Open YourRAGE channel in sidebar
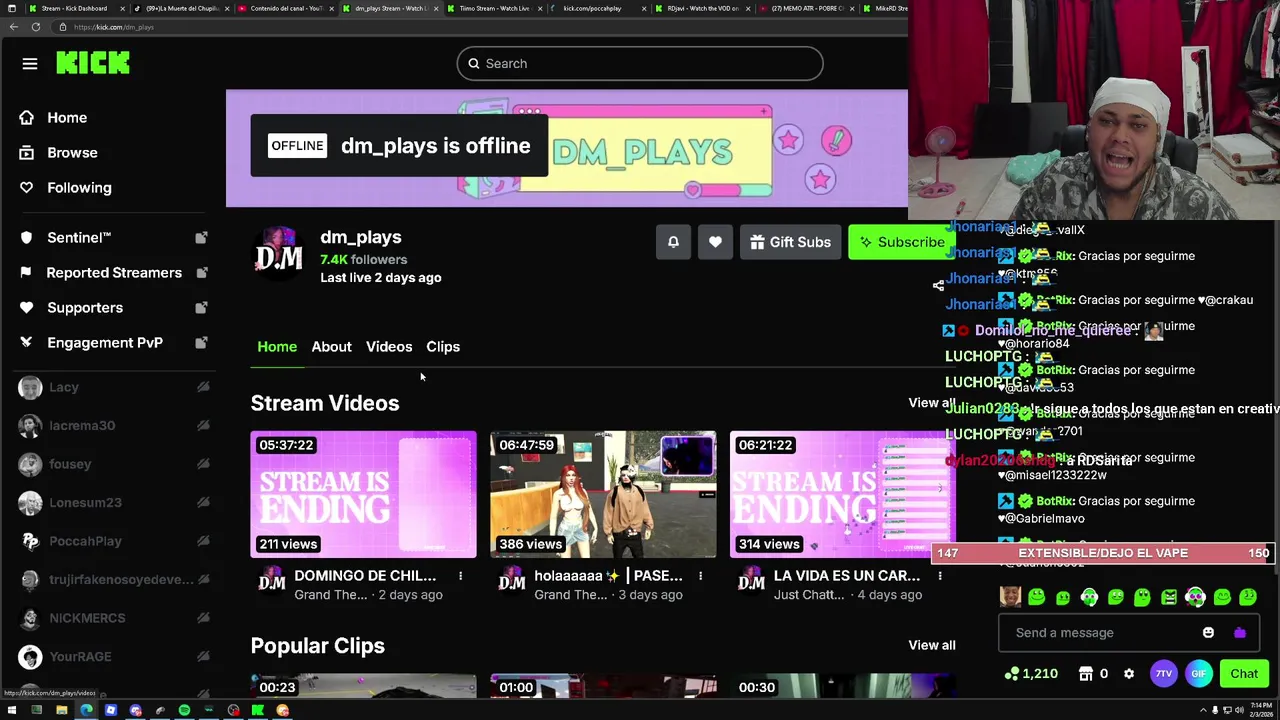The width and height of the screenshot is (1280, 720). (x=80, y=657)
